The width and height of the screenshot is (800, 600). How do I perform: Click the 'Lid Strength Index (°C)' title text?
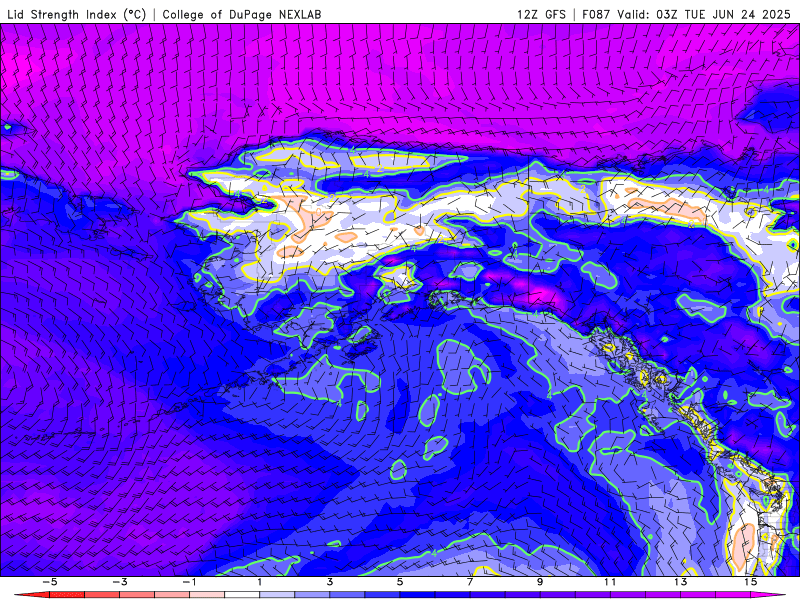pyautogui.click(x=77, y=14)
